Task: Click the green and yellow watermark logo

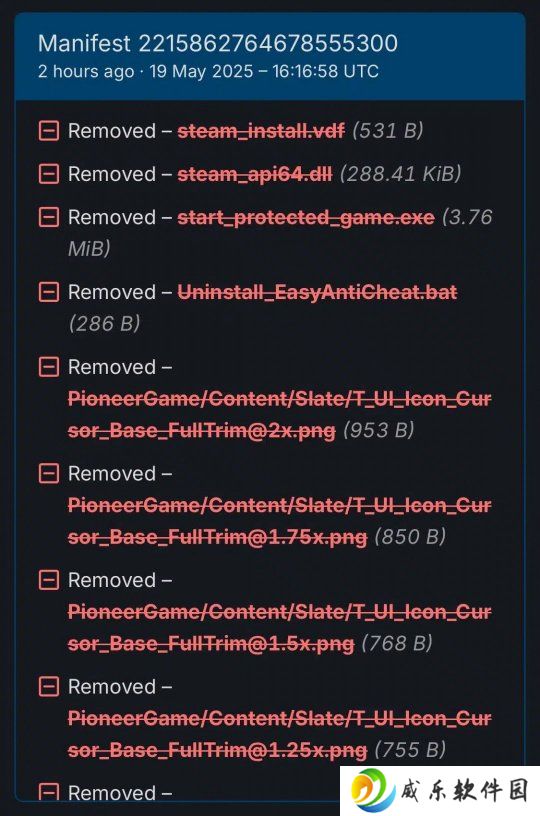Action: coord(373,789)
